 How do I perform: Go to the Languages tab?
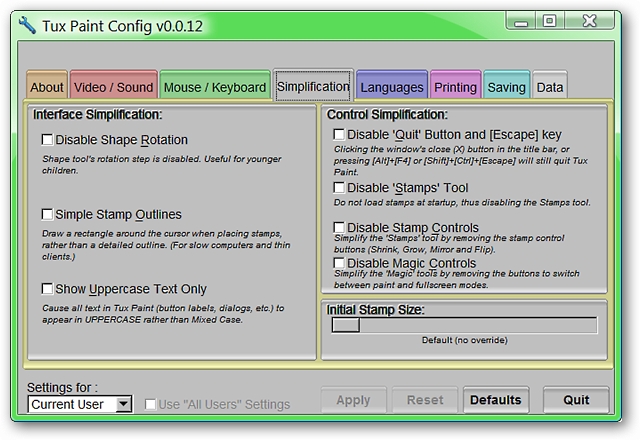pyautogui.click(x=392, y=84)
